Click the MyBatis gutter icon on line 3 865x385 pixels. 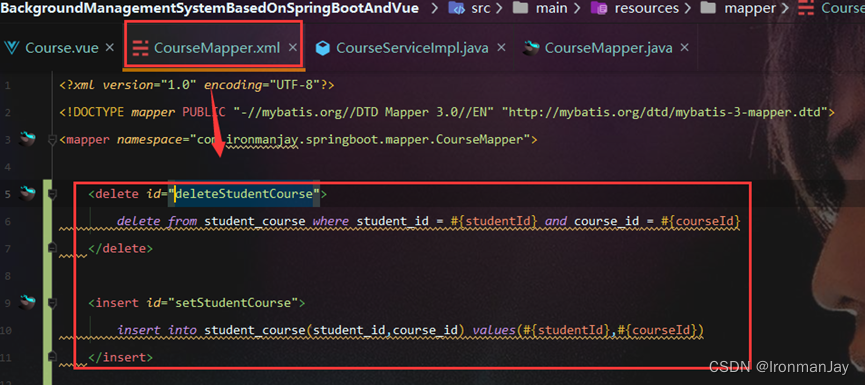tap(27, 140)
